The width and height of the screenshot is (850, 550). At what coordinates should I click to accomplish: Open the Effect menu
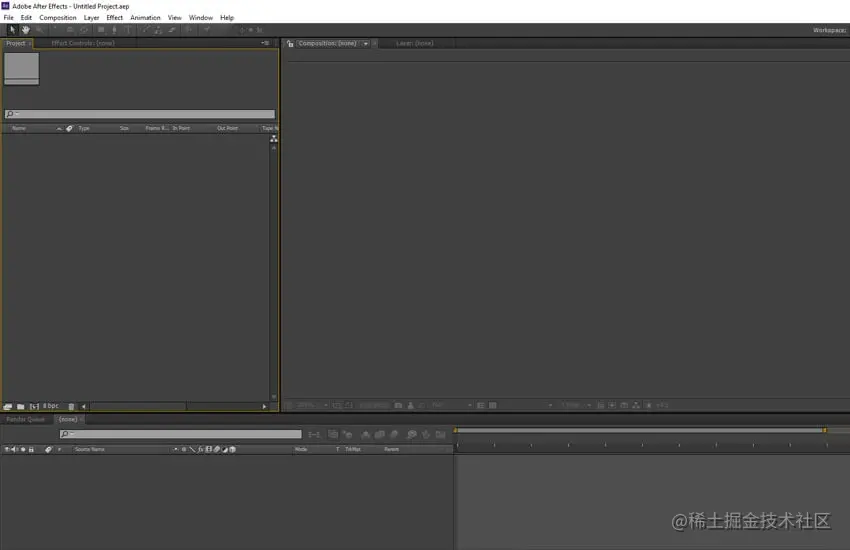pos(114,17)
